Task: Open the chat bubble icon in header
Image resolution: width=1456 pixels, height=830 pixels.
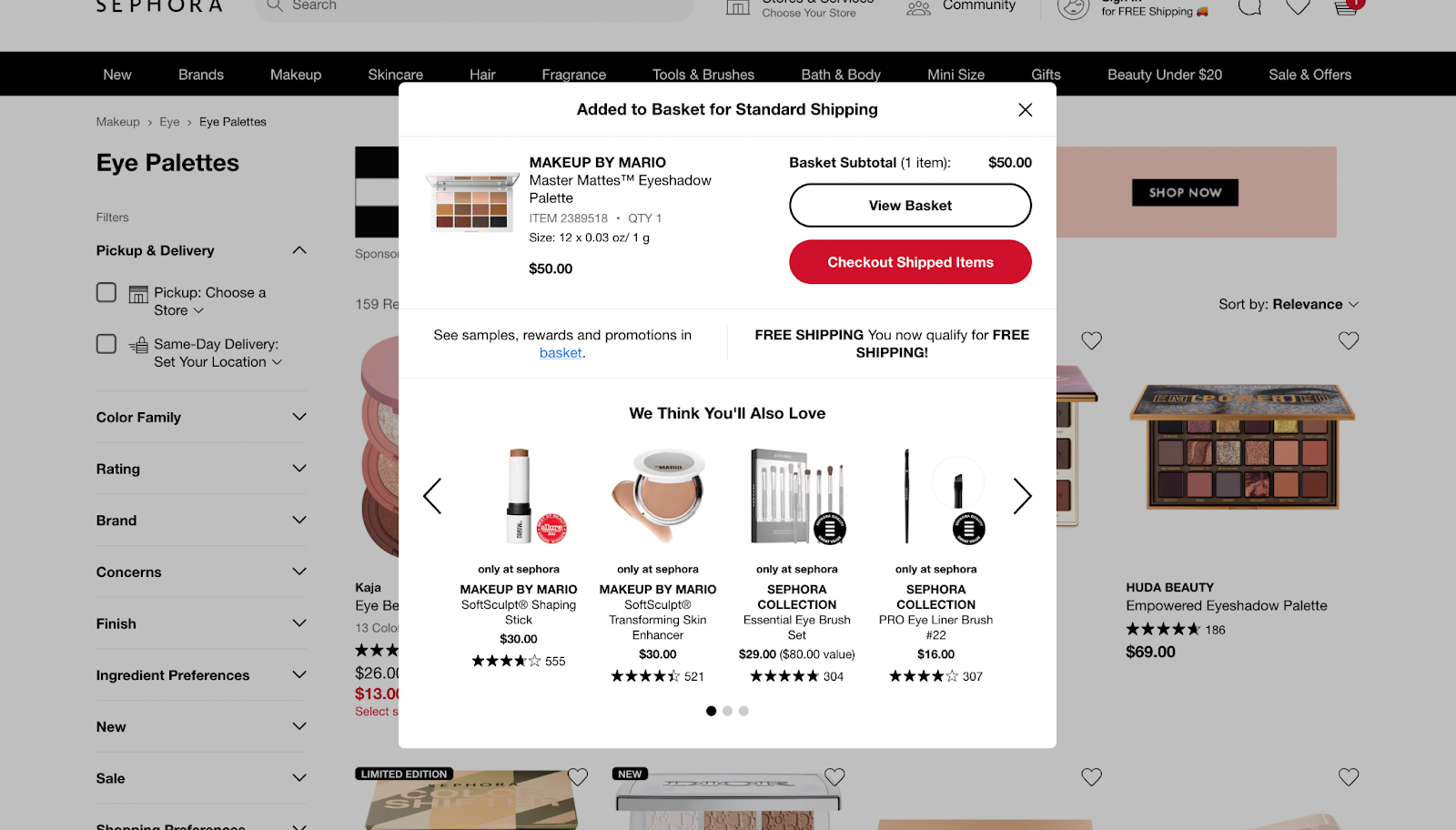Action: [x=1250, y=6]
